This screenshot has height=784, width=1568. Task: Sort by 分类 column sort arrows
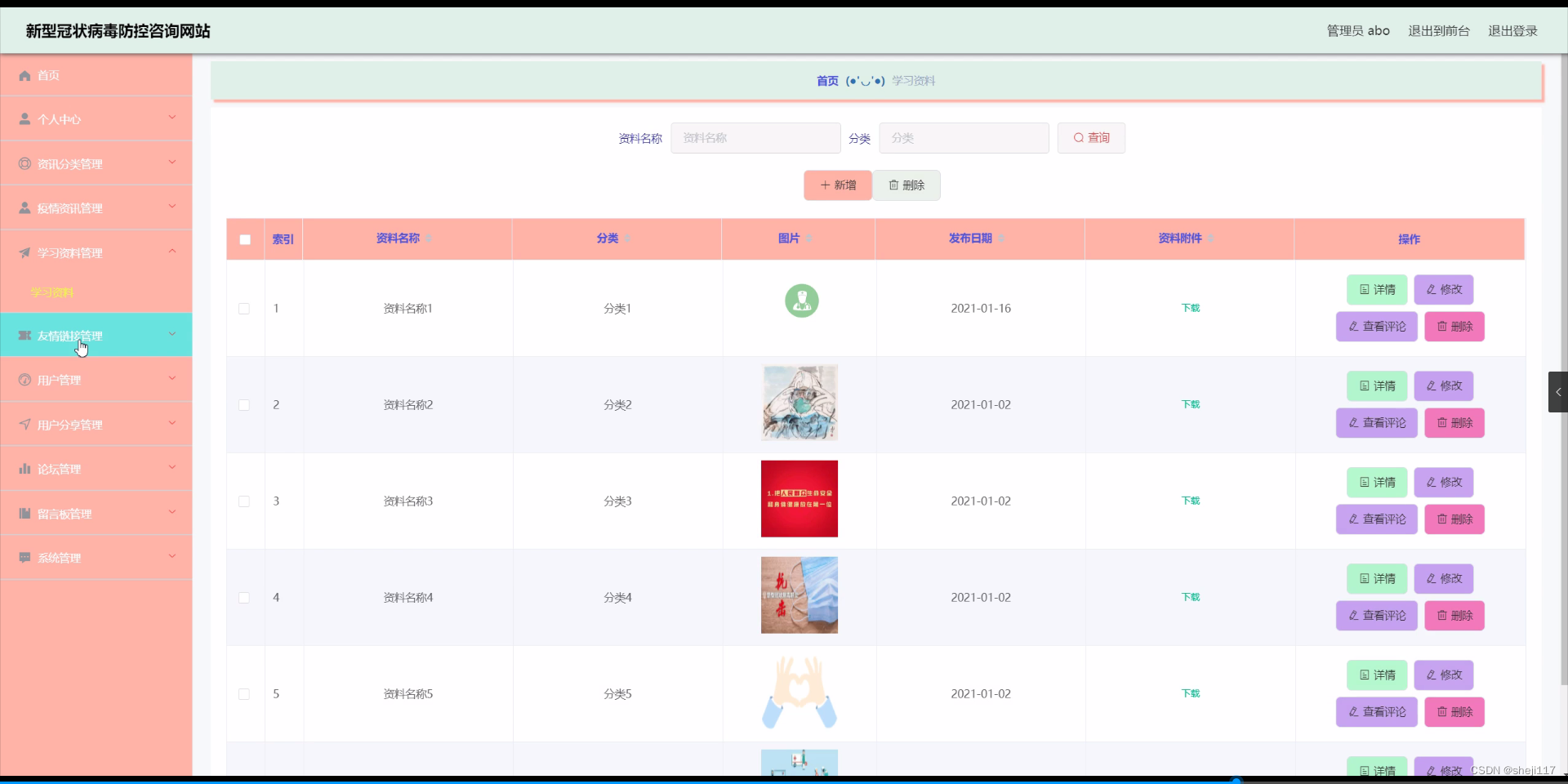tap(627, 238)
